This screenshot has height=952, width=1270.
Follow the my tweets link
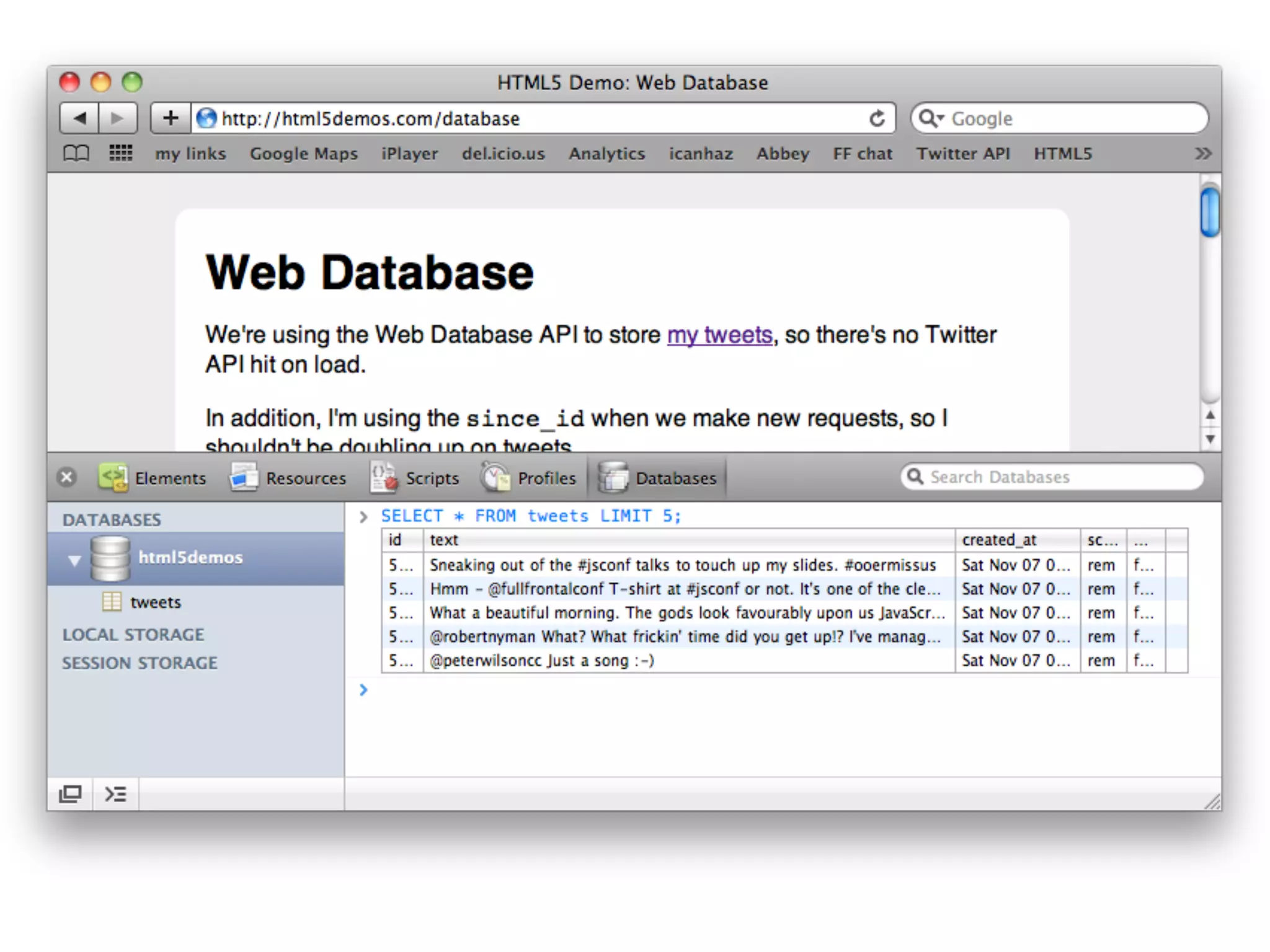point(719,335)
